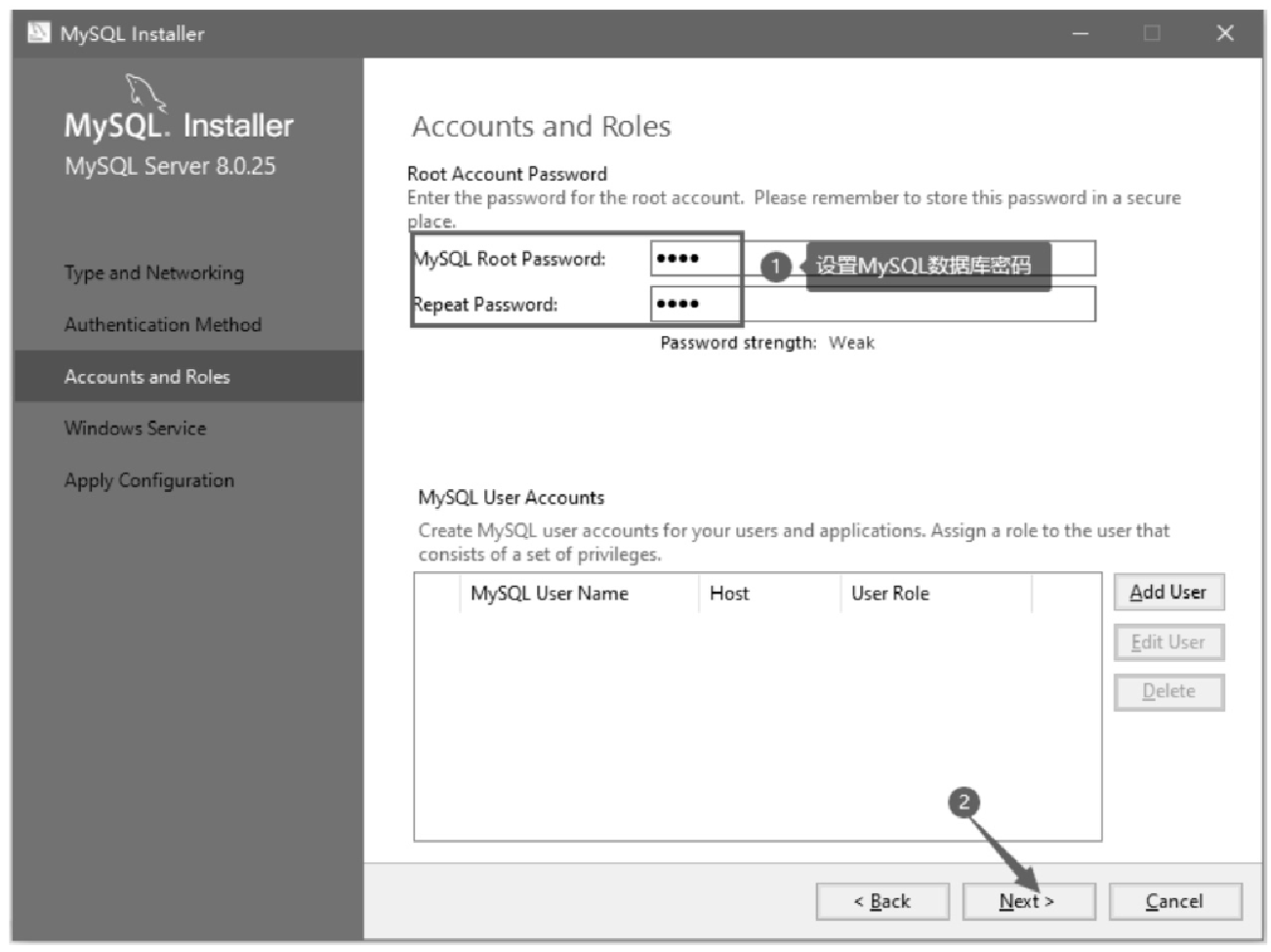Viewport: 1271px width, 952px height.
Task: Sort by Host column header
Action: tap(769, 594)
